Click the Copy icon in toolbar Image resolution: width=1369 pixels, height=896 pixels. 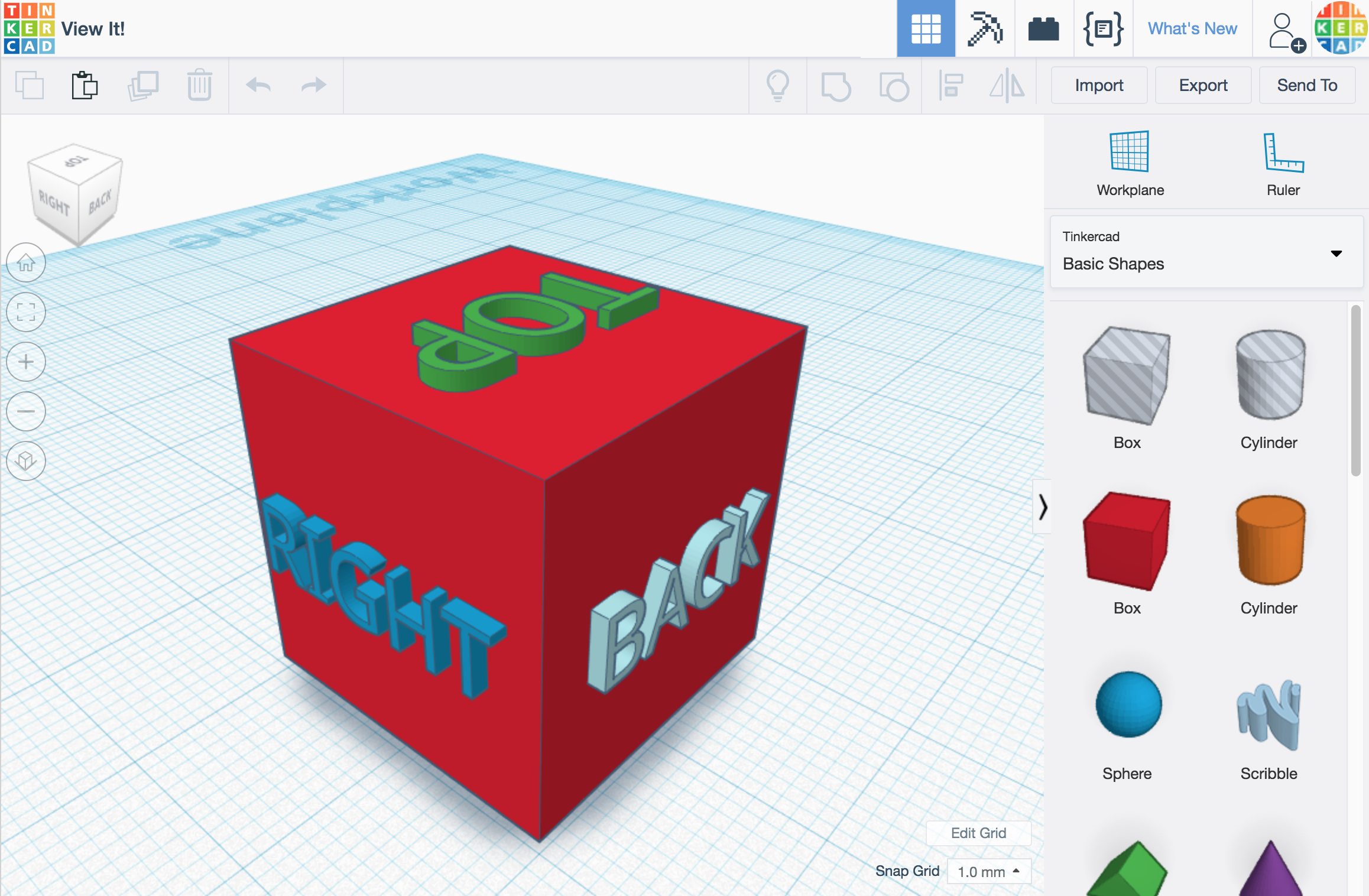click(x=30, y=85)
